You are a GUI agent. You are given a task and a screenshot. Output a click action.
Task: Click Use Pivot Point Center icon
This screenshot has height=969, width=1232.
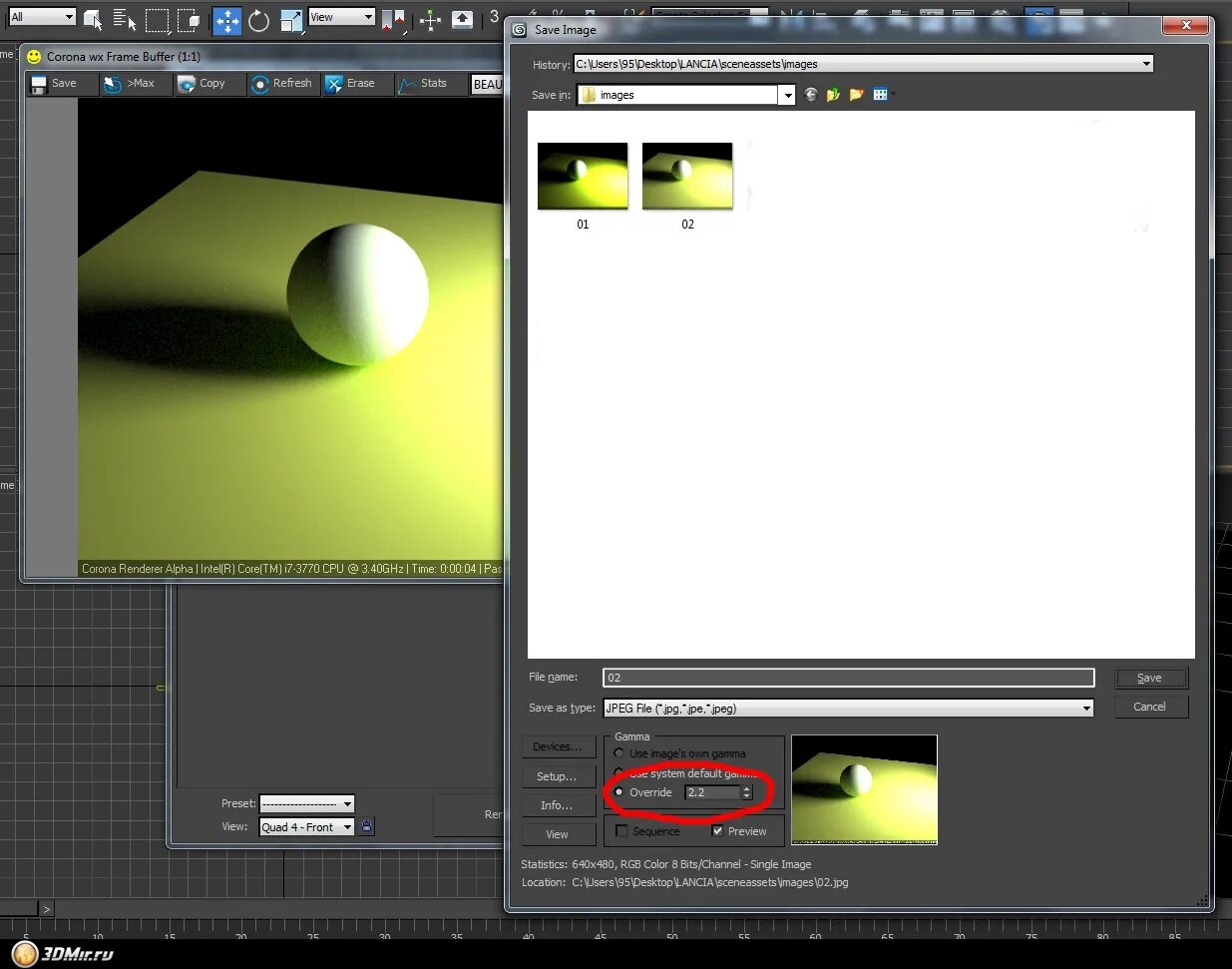[x=392, y=19]
